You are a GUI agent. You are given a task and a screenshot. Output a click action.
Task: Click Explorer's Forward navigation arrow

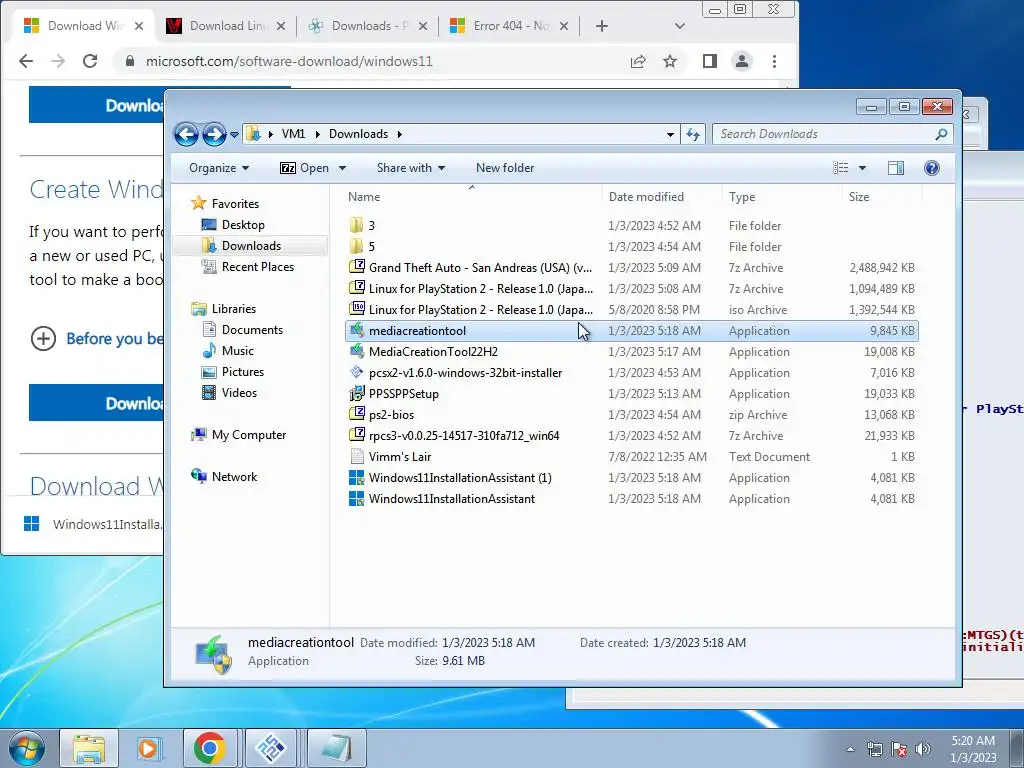point(214,135)
